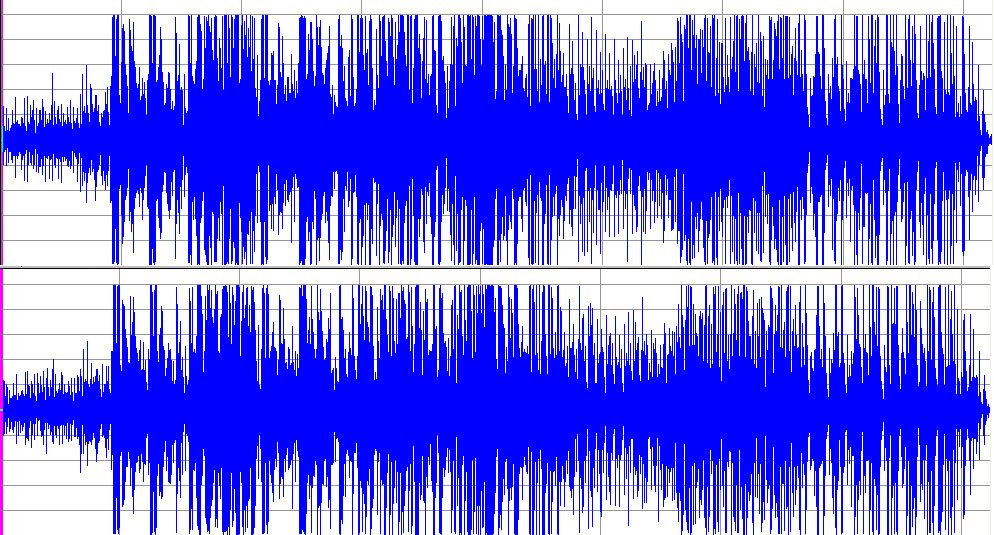
Task: Select the magenta marker bar at the left edge
Action: pos(1,402)
